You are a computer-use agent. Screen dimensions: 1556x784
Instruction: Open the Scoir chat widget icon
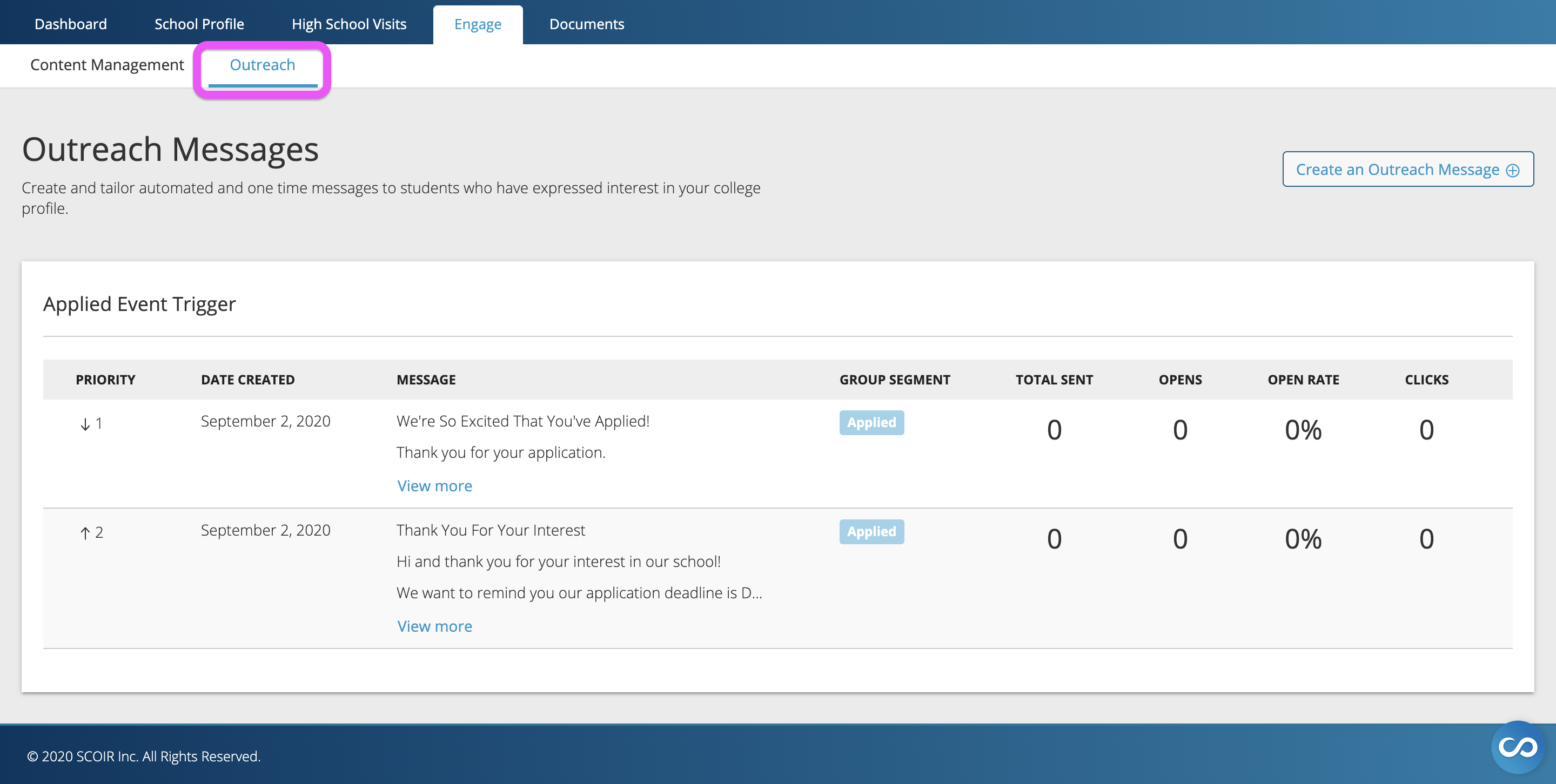pyautogui.click(x=1517, y=748)
